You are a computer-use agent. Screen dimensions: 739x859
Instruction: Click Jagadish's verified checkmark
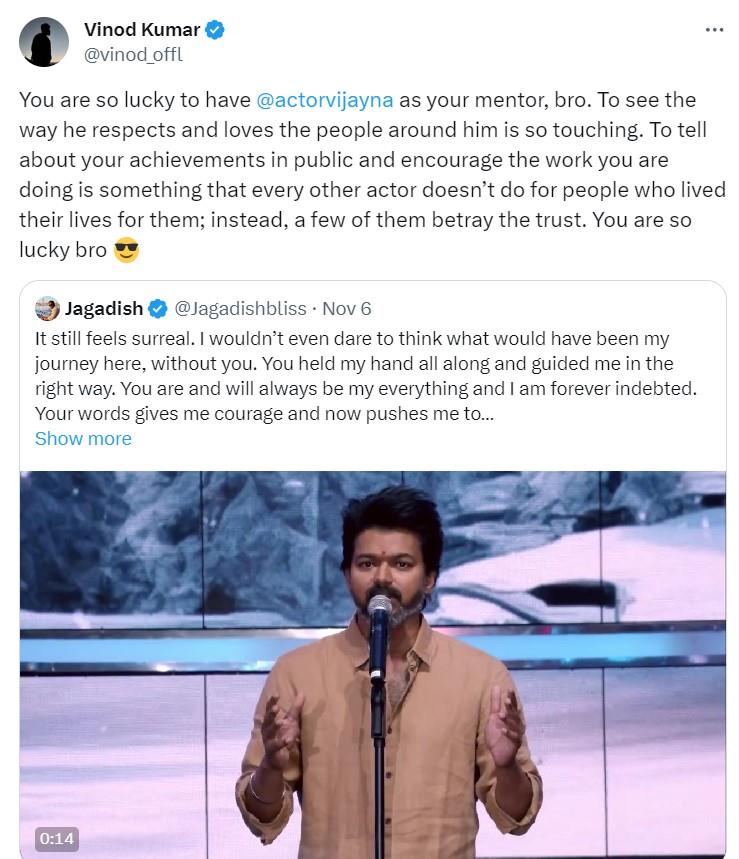(x=157, y=309)
